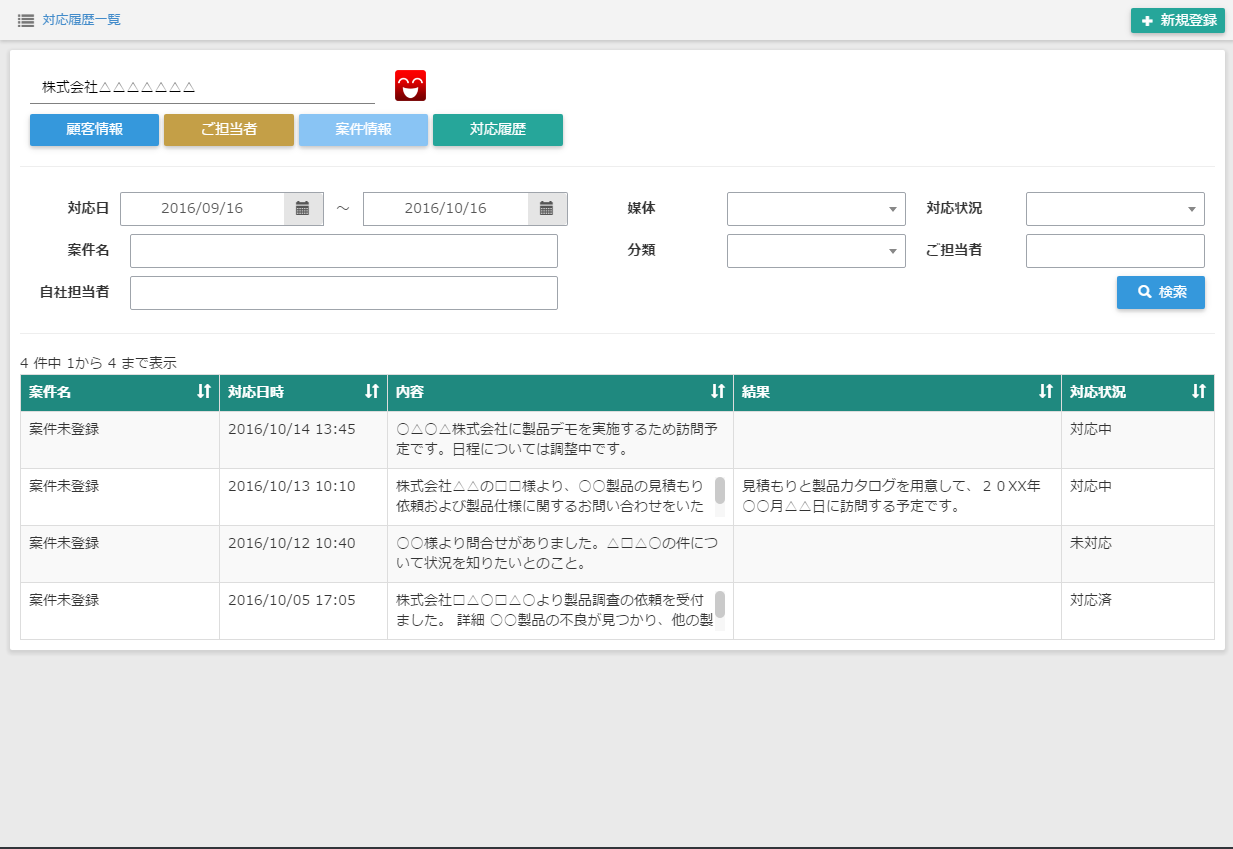Focus the 案件名 input field
The image size is (1233, 849).
click(344, 251)
